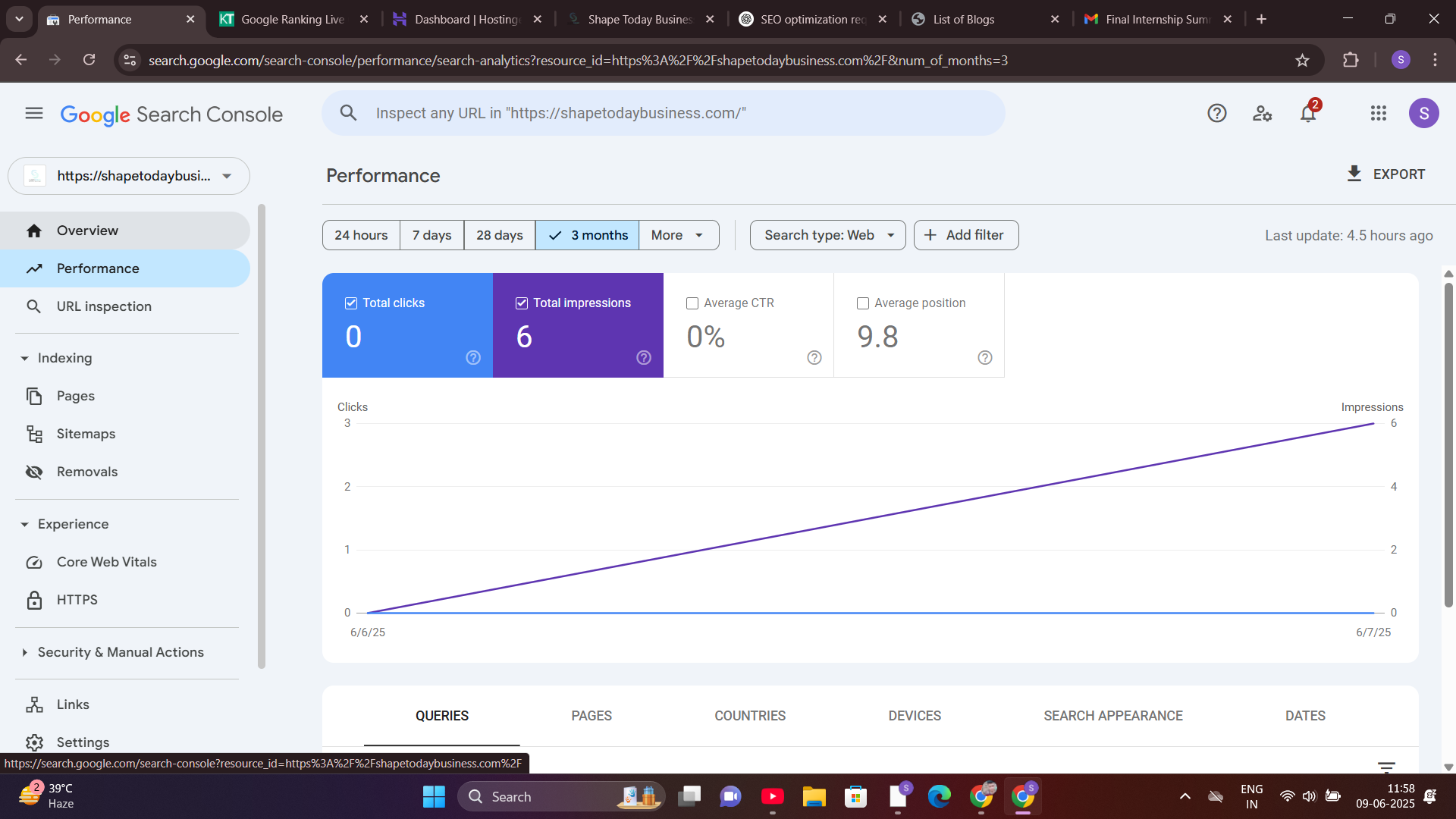
Task: Open the Google apps grid icon
Action: [x=1378, y=114]
